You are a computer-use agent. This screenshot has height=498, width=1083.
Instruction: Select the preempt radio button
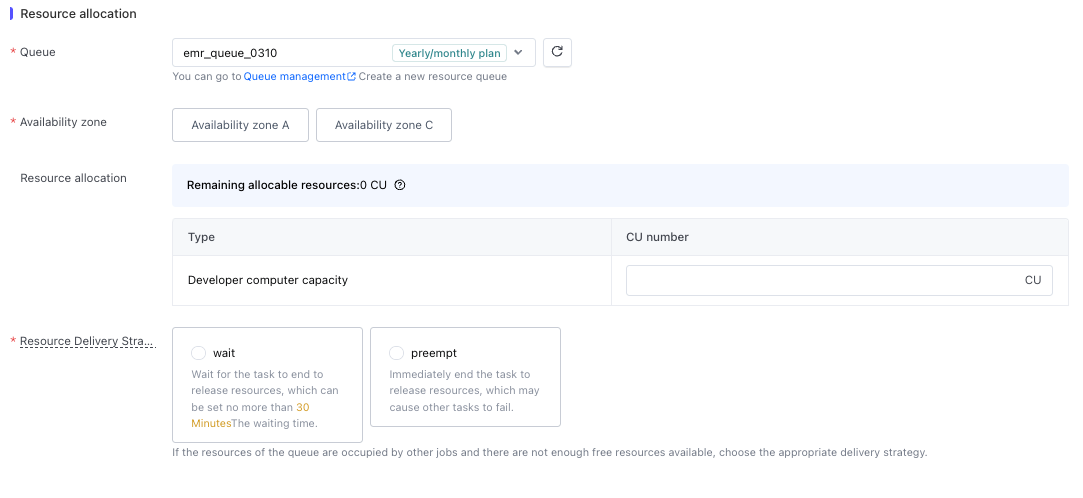[396, 353]
